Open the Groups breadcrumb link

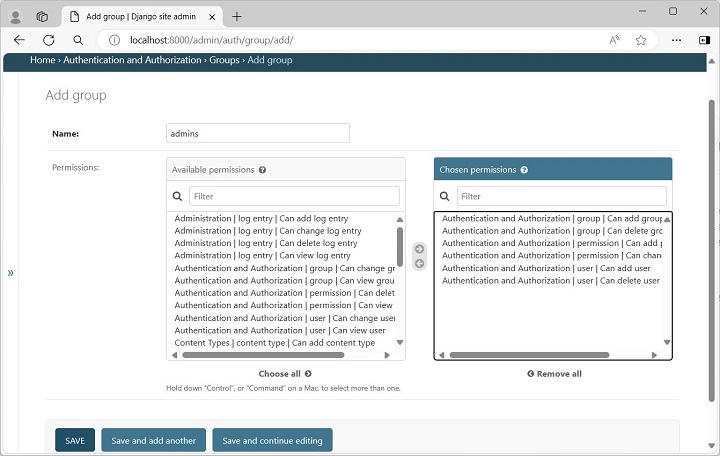point(223,60)
